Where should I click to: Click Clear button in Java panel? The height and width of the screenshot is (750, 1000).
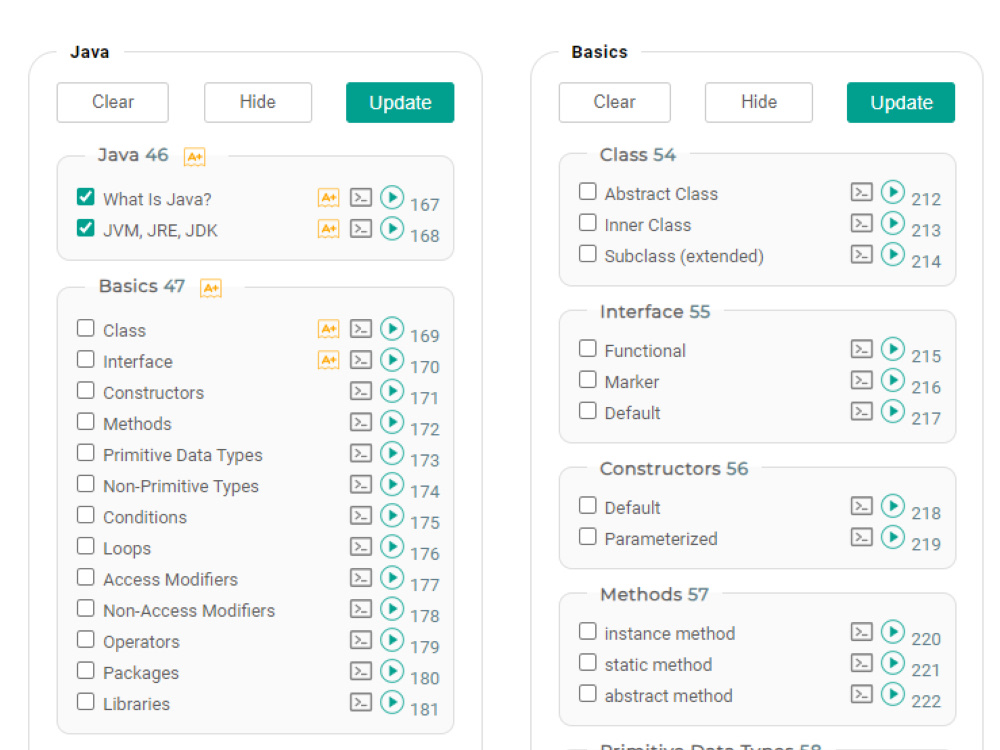click(113, 102)
